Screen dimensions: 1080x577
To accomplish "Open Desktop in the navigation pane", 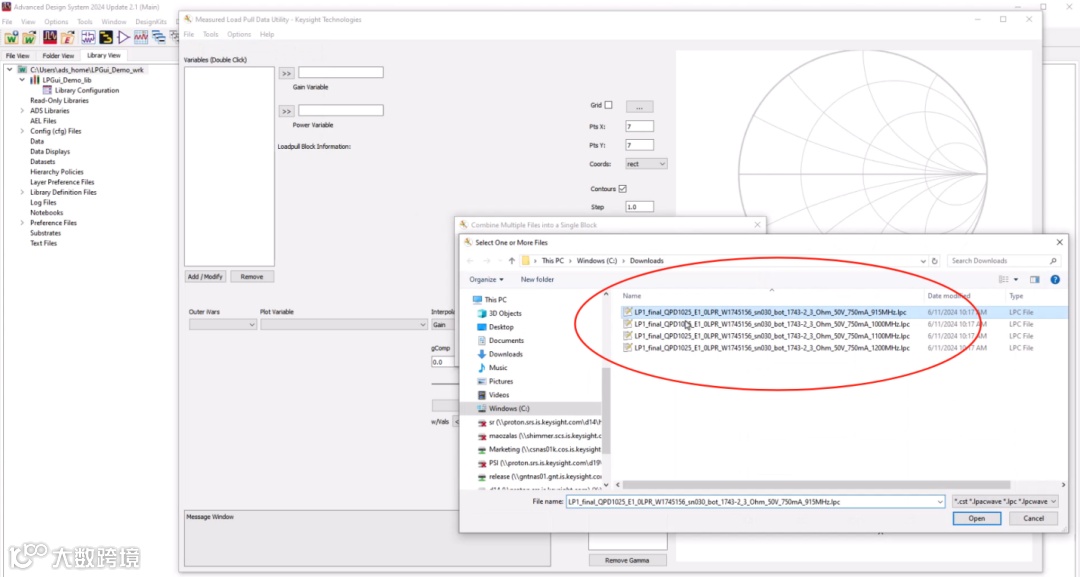I will (501, 327).
